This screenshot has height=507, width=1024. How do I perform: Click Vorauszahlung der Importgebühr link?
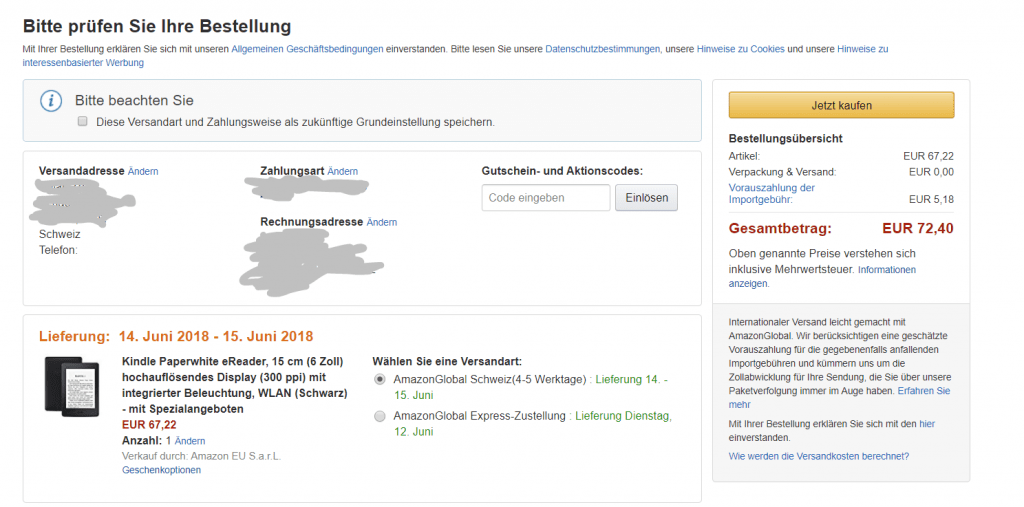pyautogui.click(x=772, y=193)
